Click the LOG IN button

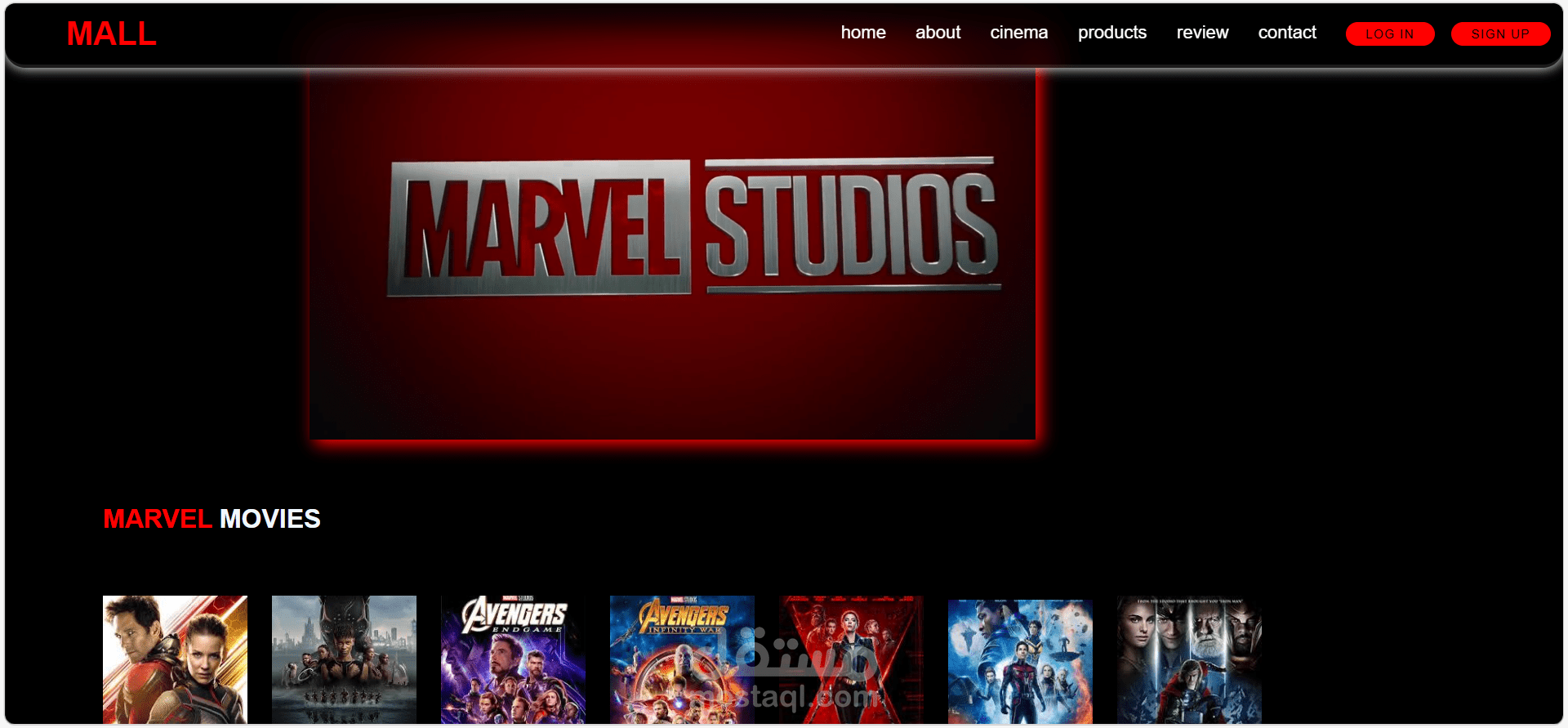[1390, 34]
